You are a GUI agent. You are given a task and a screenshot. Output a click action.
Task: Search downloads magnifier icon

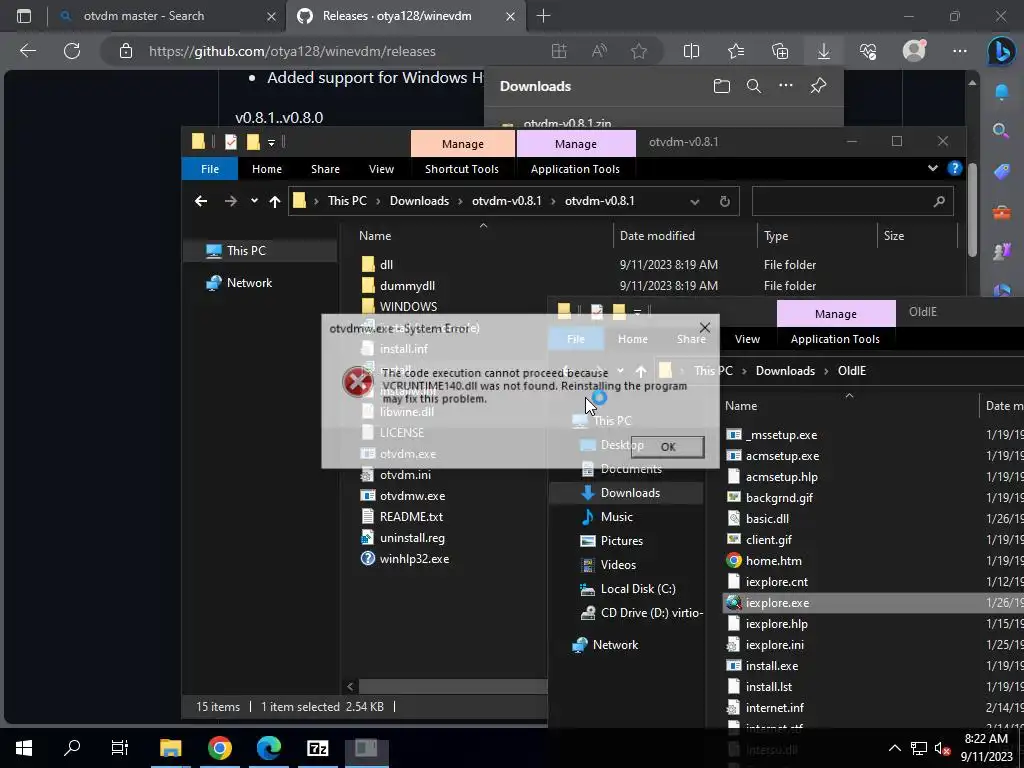click(x=754, y=86)
